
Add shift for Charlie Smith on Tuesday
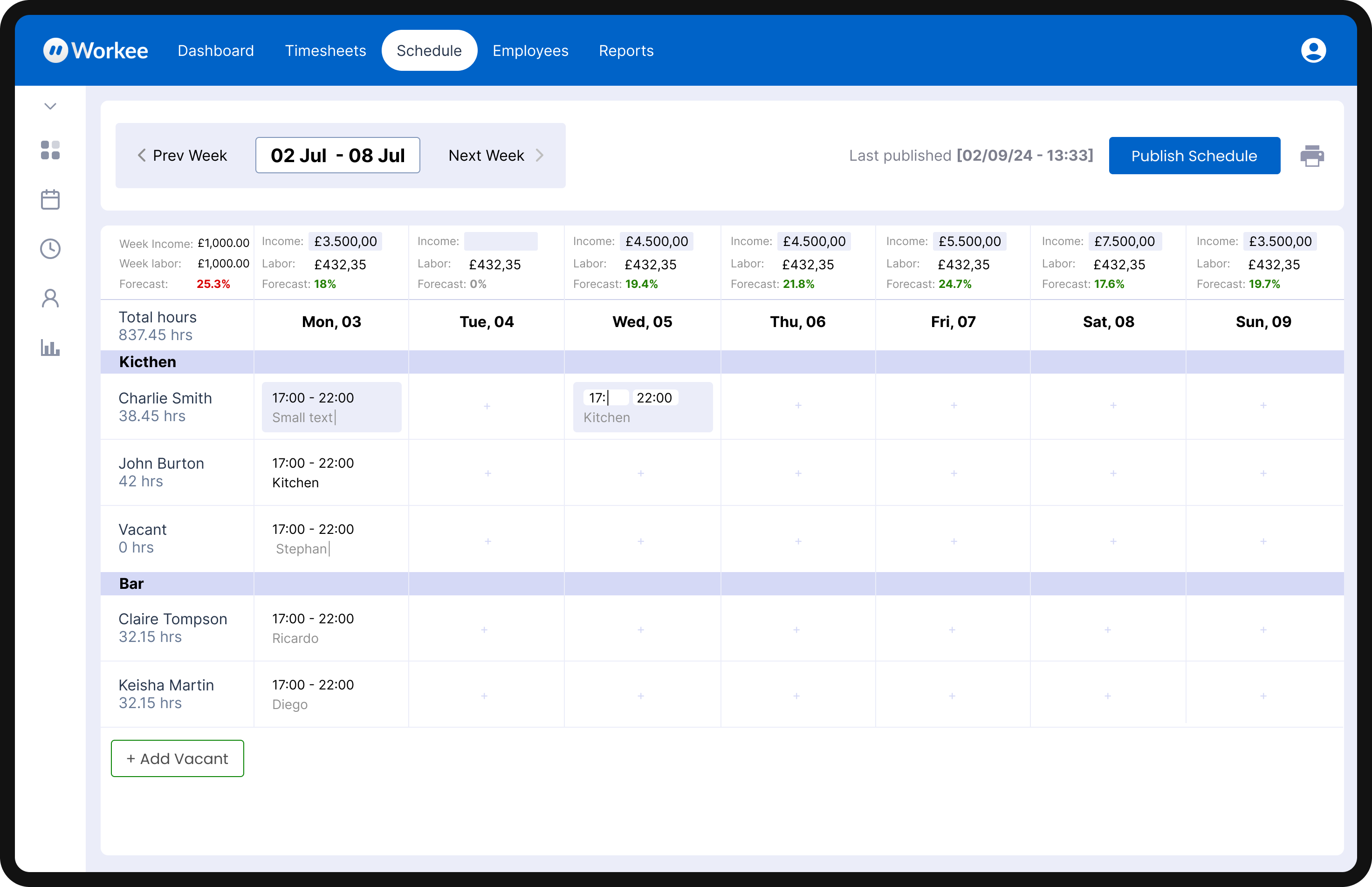(487, 407)
